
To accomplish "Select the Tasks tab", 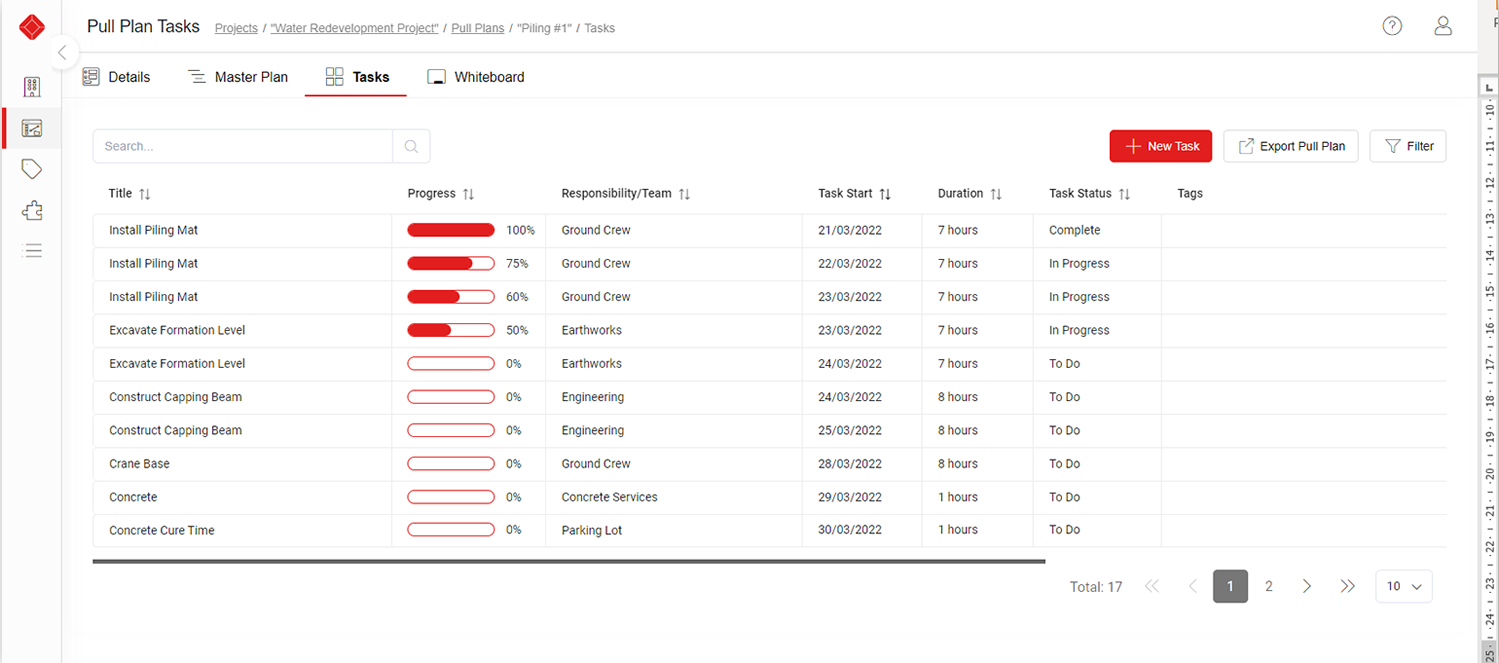I will [357, 77].
